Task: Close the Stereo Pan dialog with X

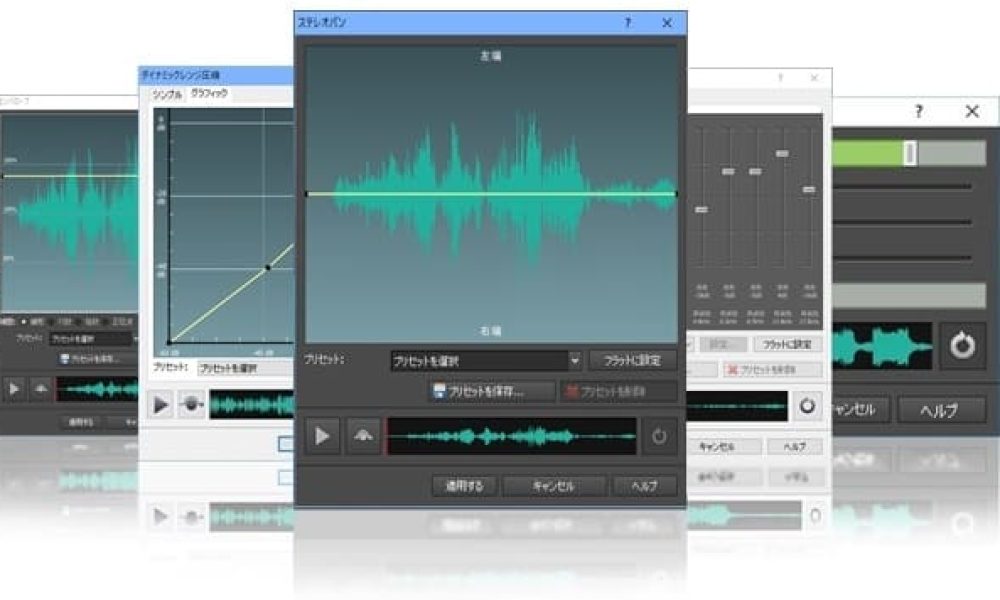Action: (x=667, y=23)
